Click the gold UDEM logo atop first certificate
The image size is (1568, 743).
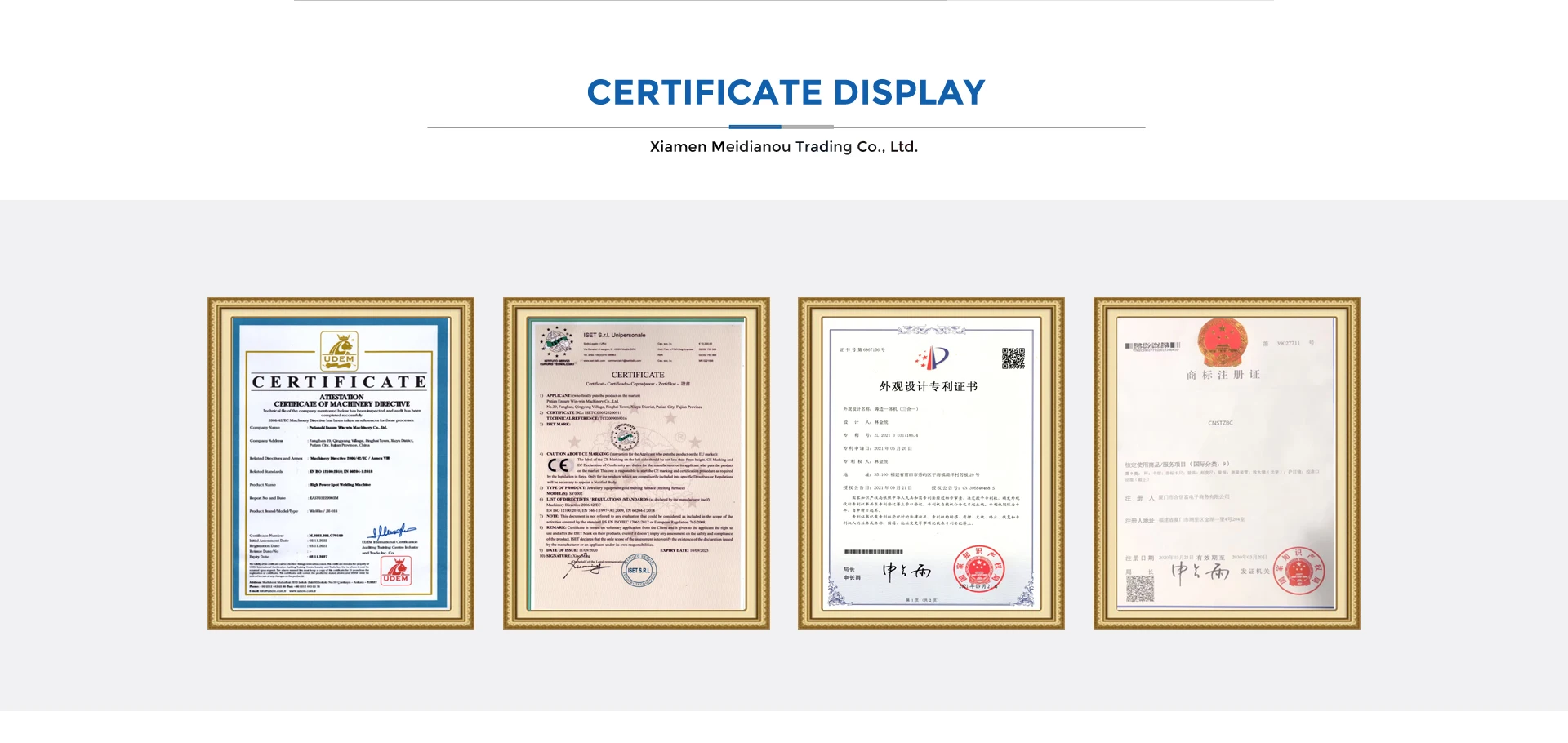[x=339, y=351]
